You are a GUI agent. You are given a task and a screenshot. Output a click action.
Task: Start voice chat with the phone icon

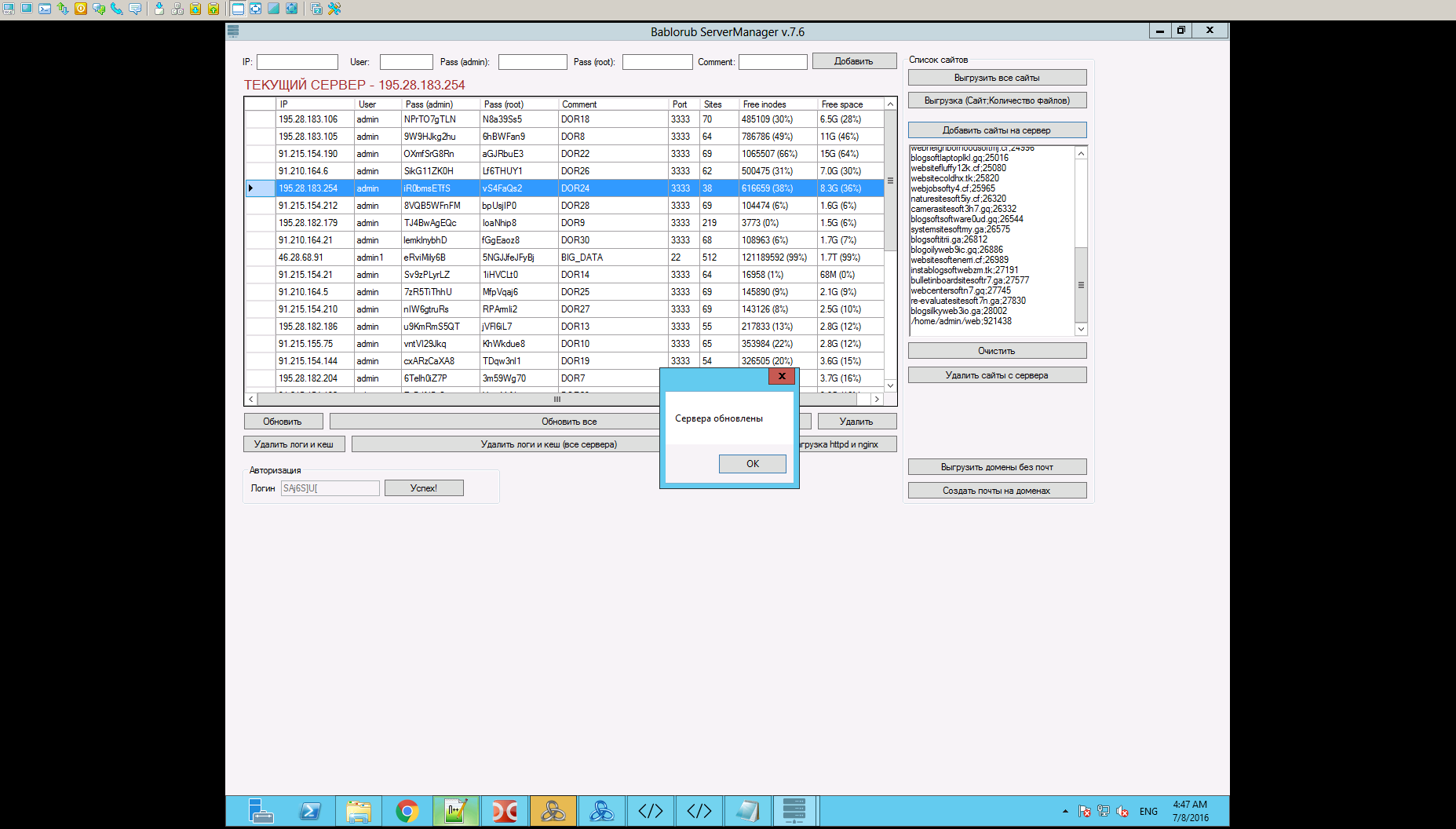(117, 9)
